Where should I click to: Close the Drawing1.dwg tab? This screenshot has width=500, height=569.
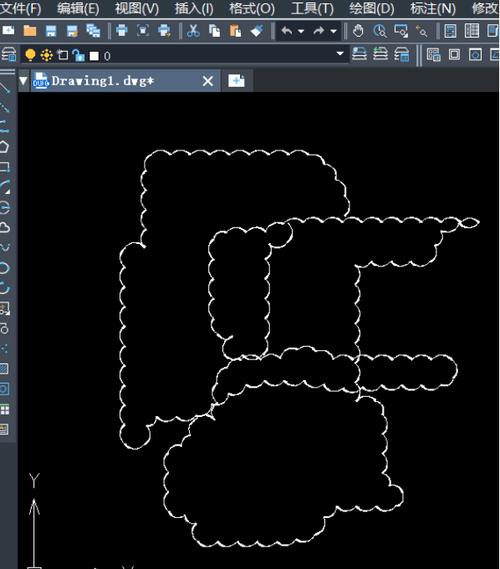(208, 81)
